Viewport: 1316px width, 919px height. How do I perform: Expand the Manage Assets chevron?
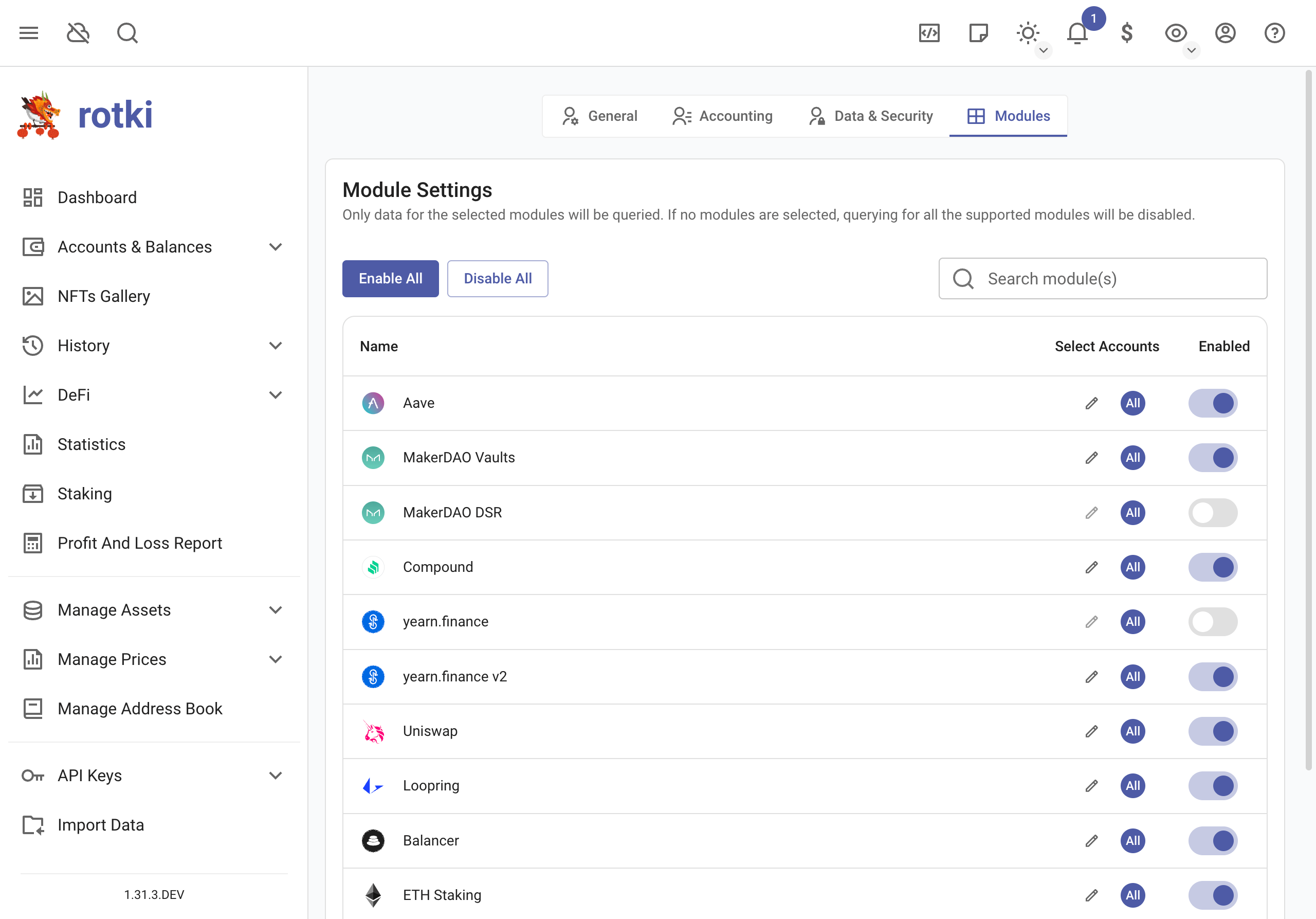(x=276, y=610)
